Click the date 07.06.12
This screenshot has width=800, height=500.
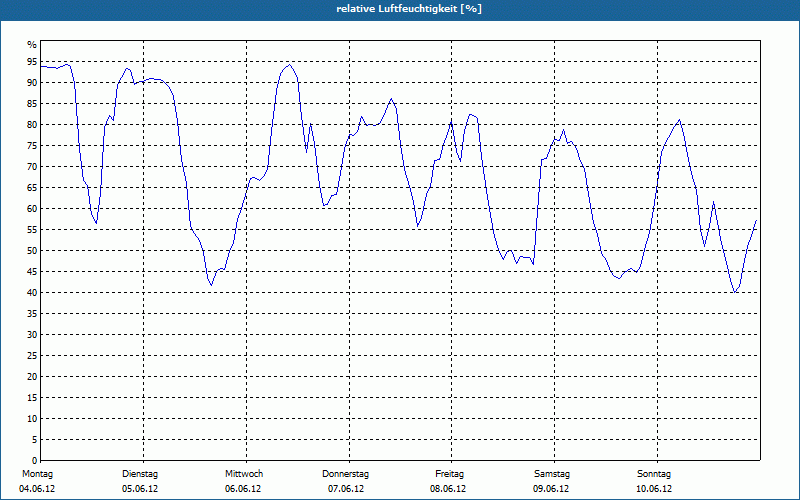click(x=346, y=489)
